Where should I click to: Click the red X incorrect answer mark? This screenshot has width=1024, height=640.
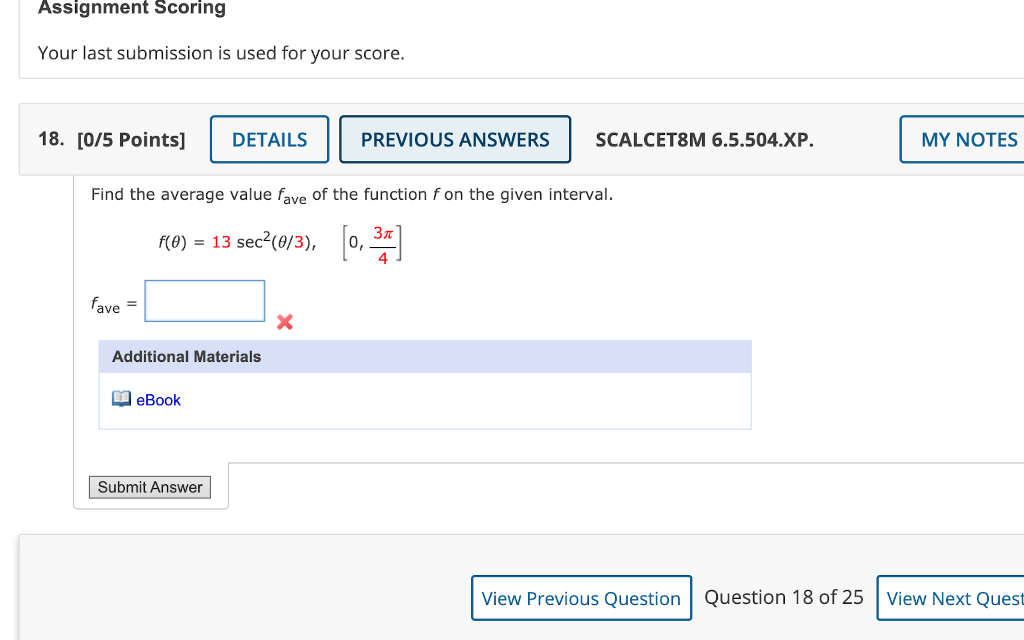point(284,322)
